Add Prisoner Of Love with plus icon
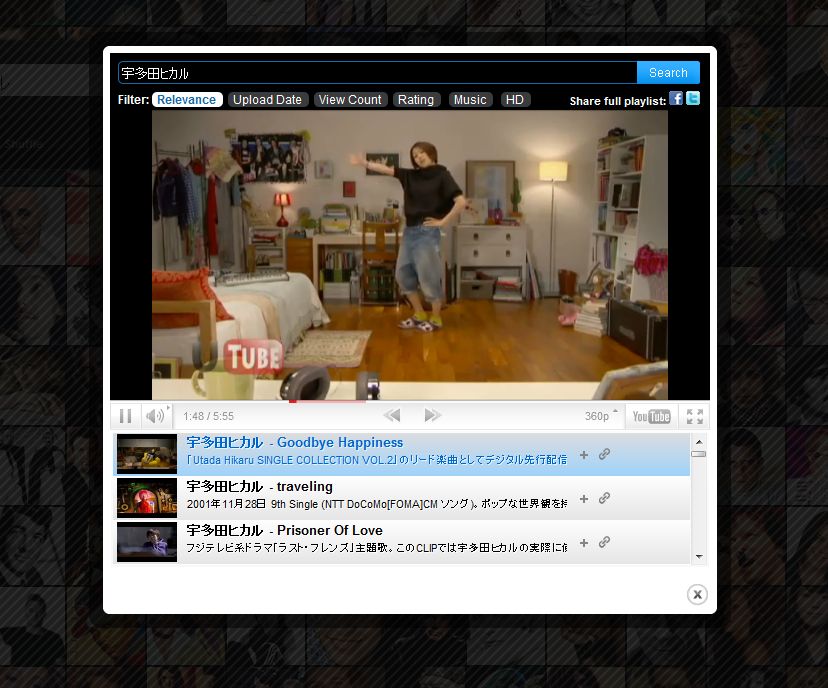 click(x=584, y=543)
